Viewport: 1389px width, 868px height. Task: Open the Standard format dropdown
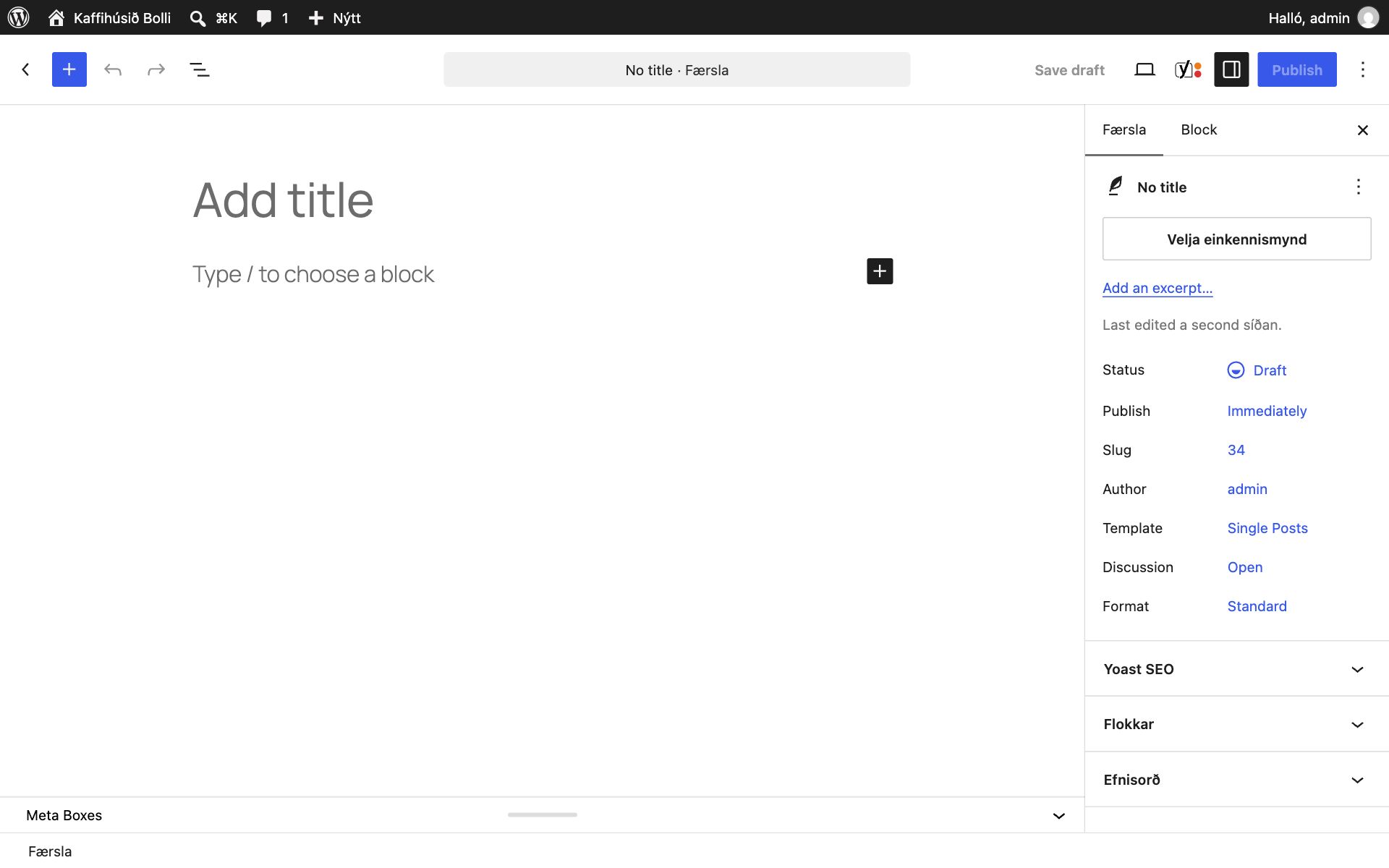[1257, 606]
